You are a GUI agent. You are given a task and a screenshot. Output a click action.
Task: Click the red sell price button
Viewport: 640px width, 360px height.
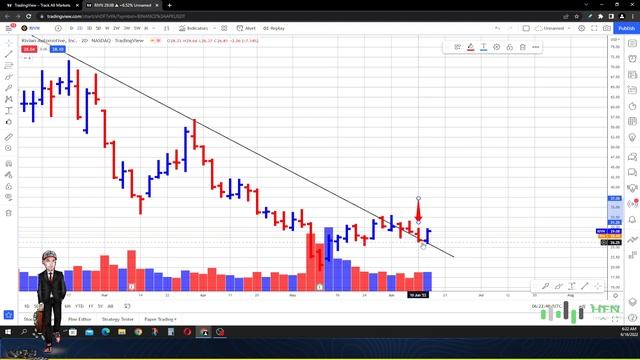29,49
